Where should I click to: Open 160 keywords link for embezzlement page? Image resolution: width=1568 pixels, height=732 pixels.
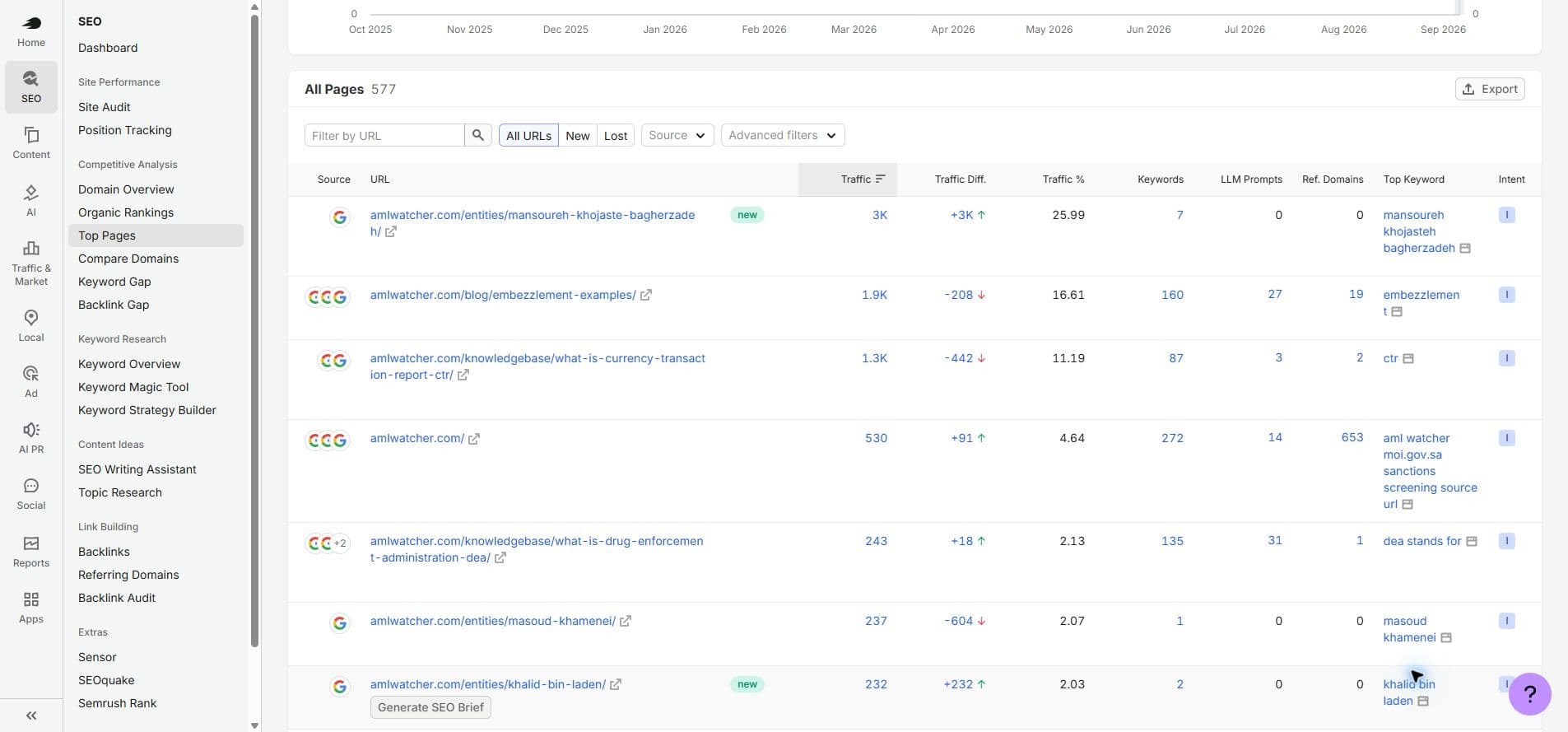point(1172,295)
